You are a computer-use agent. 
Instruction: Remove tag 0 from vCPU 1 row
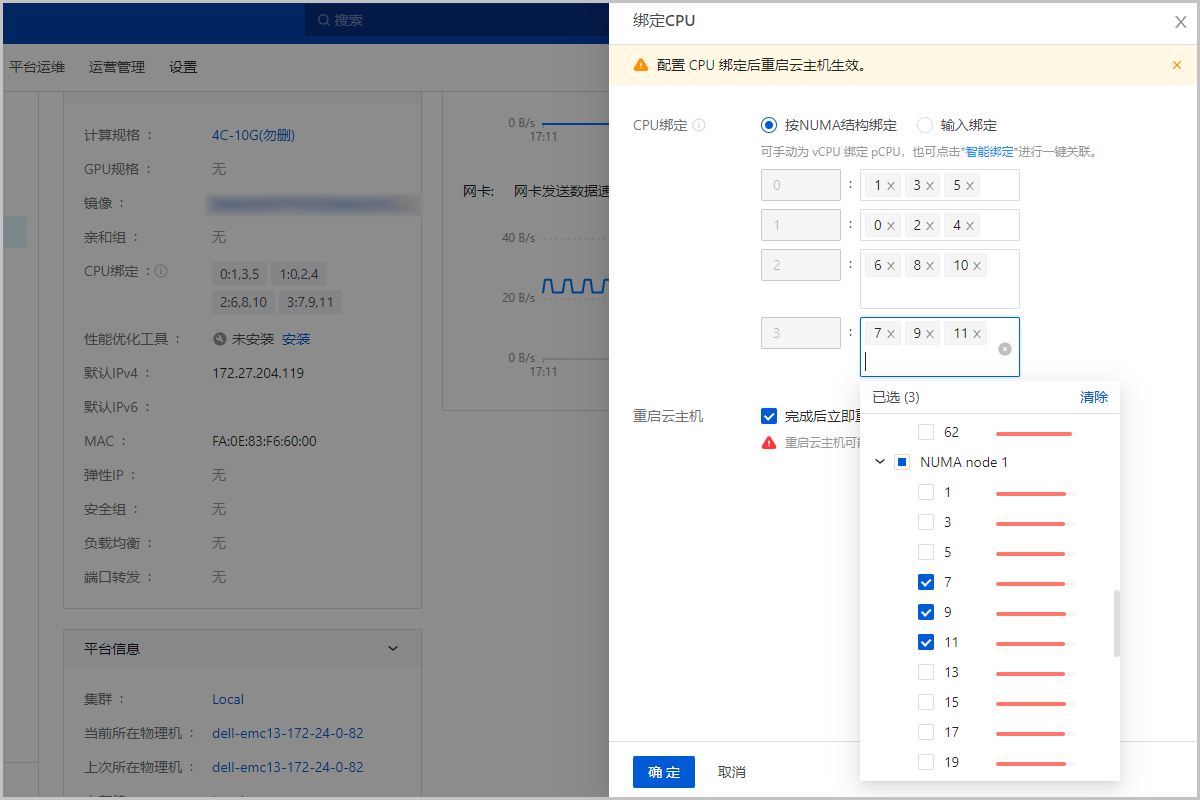(890, 226)
